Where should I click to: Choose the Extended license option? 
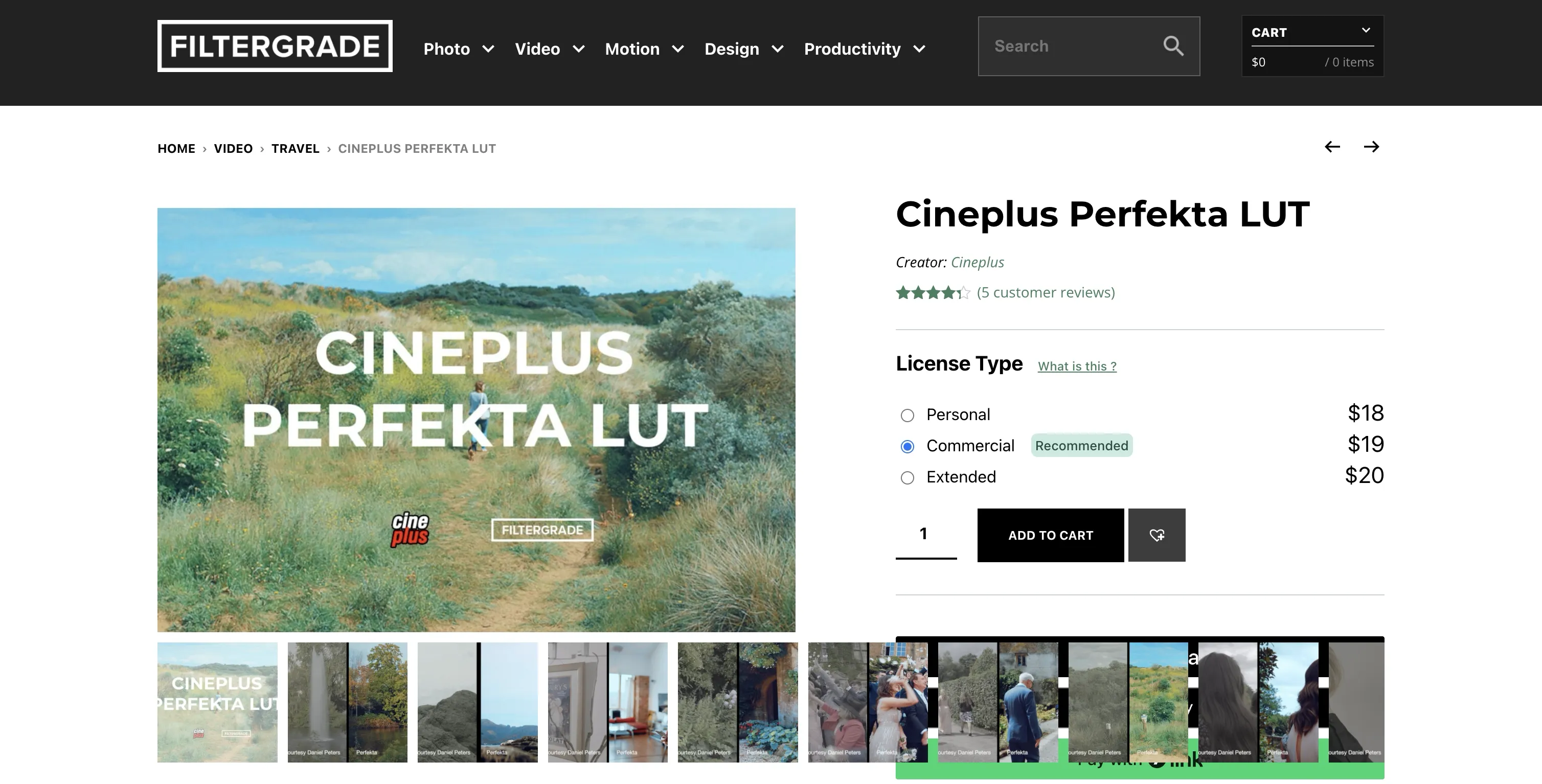pos(908,477)
